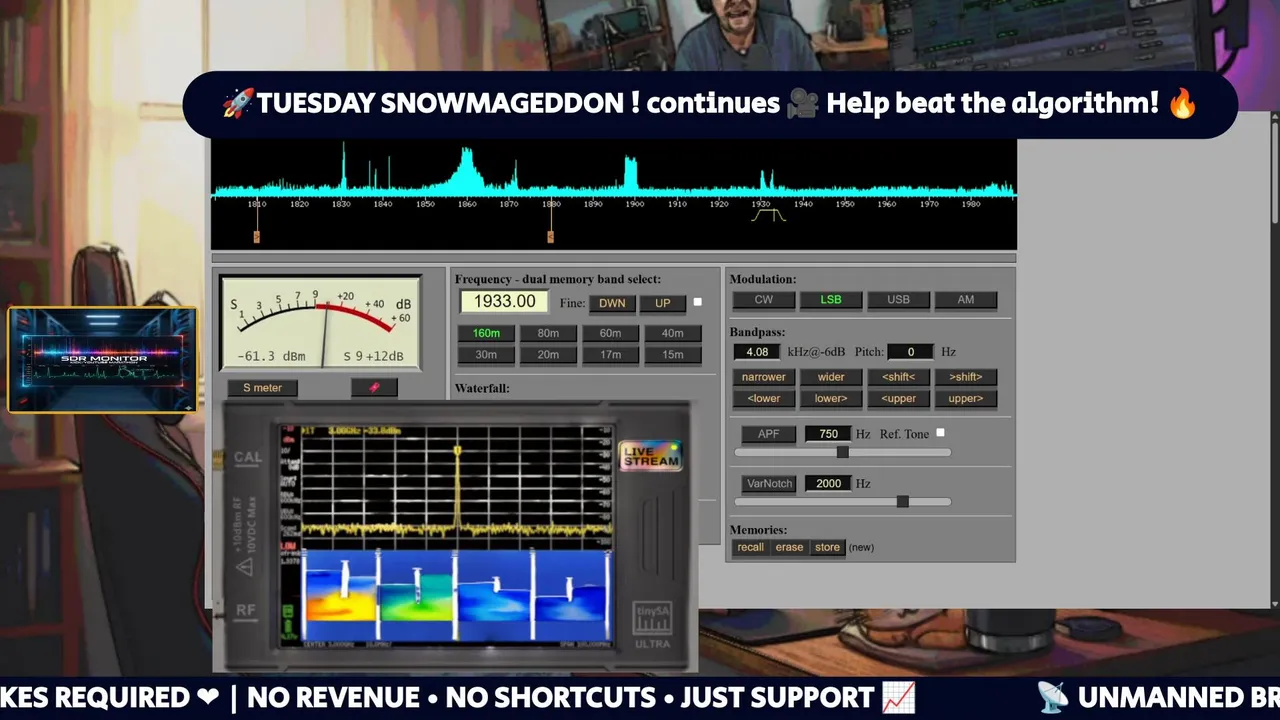Click the APF frequency slider handle
The width and height of the screenshot is (1280, 720).
[843, 452]
